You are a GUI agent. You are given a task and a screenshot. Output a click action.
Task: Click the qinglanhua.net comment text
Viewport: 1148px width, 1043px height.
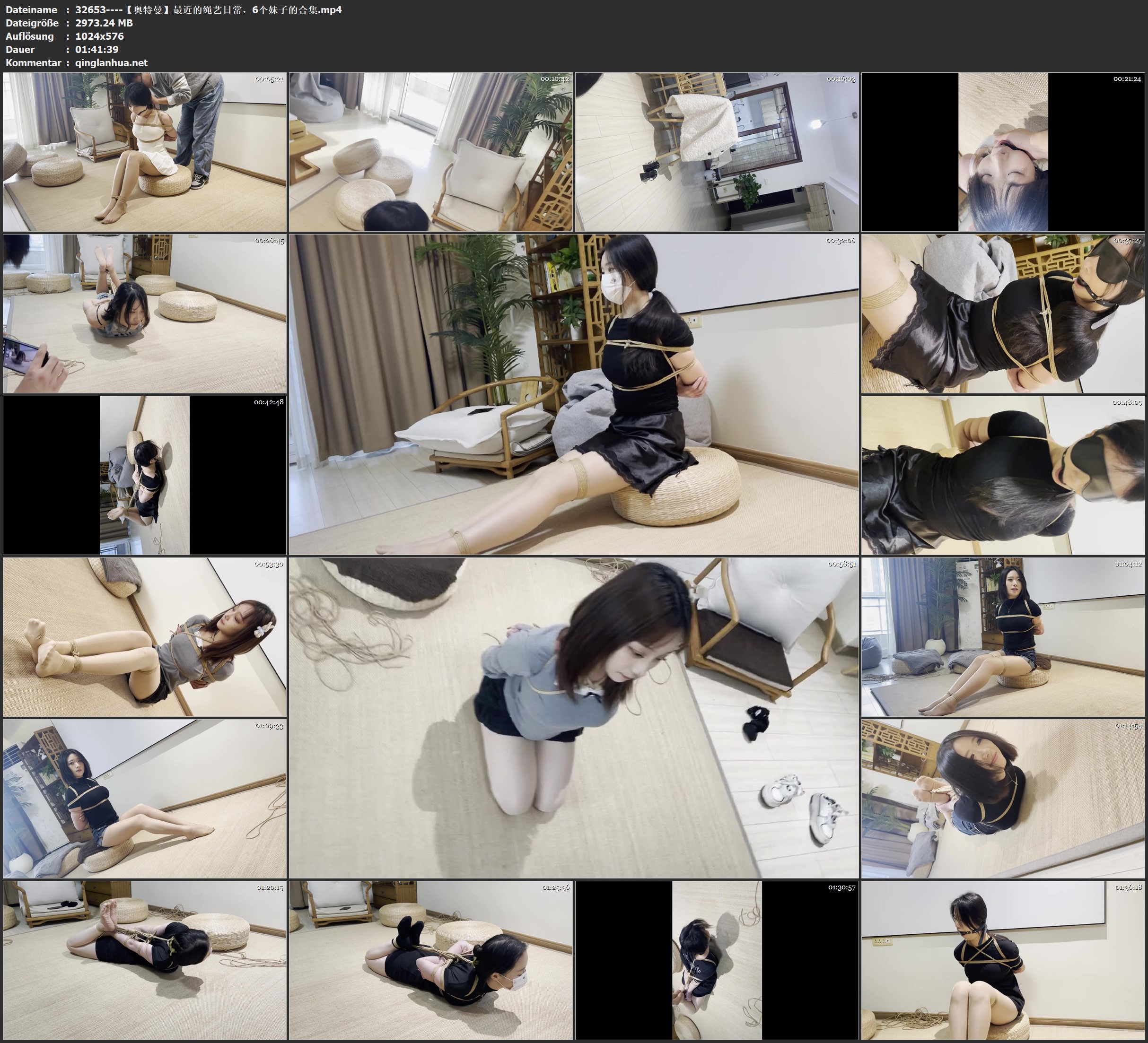(111, 62)
